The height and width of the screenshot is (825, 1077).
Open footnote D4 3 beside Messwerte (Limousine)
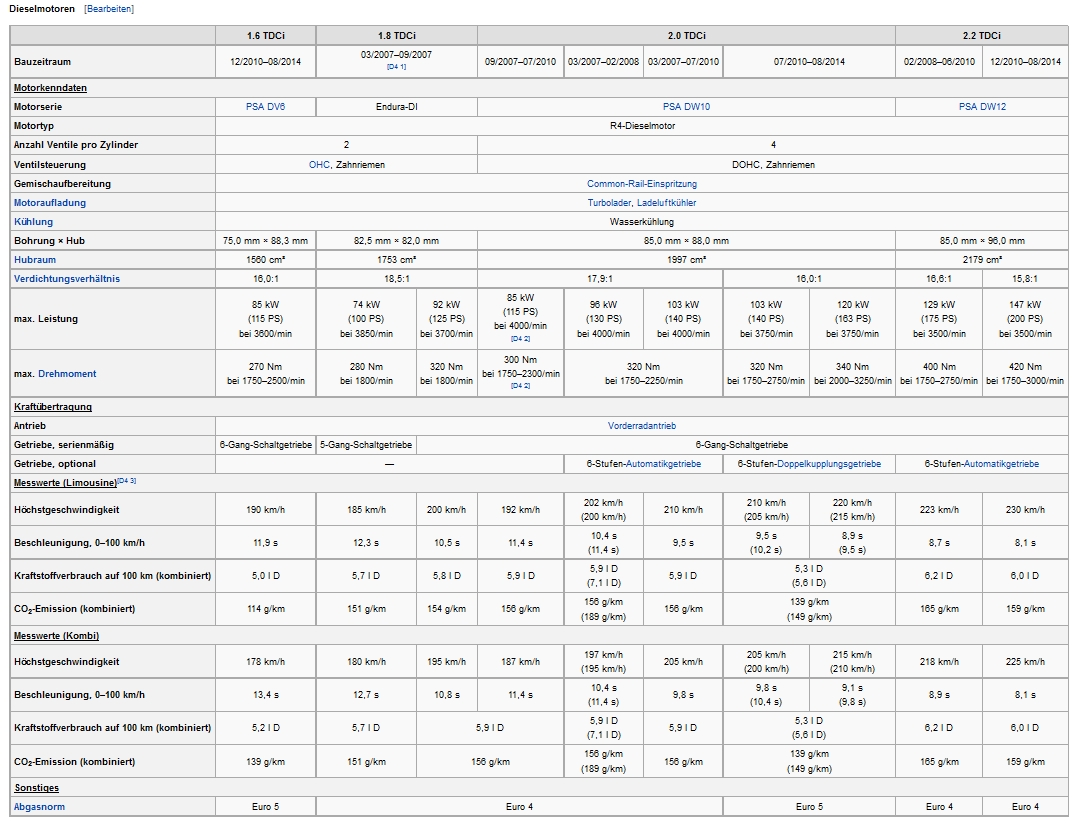pos(127,481)
